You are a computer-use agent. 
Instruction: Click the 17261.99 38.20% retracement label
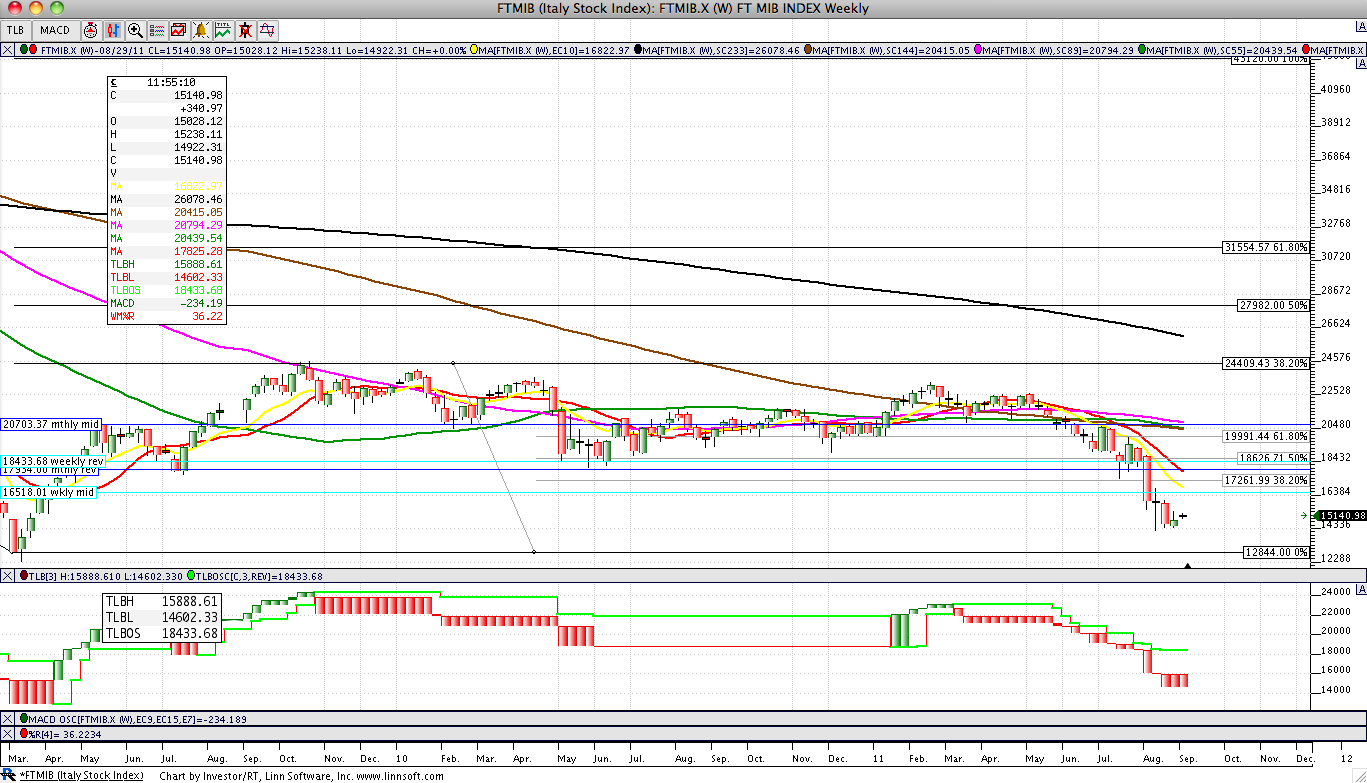pos(1266,481)
